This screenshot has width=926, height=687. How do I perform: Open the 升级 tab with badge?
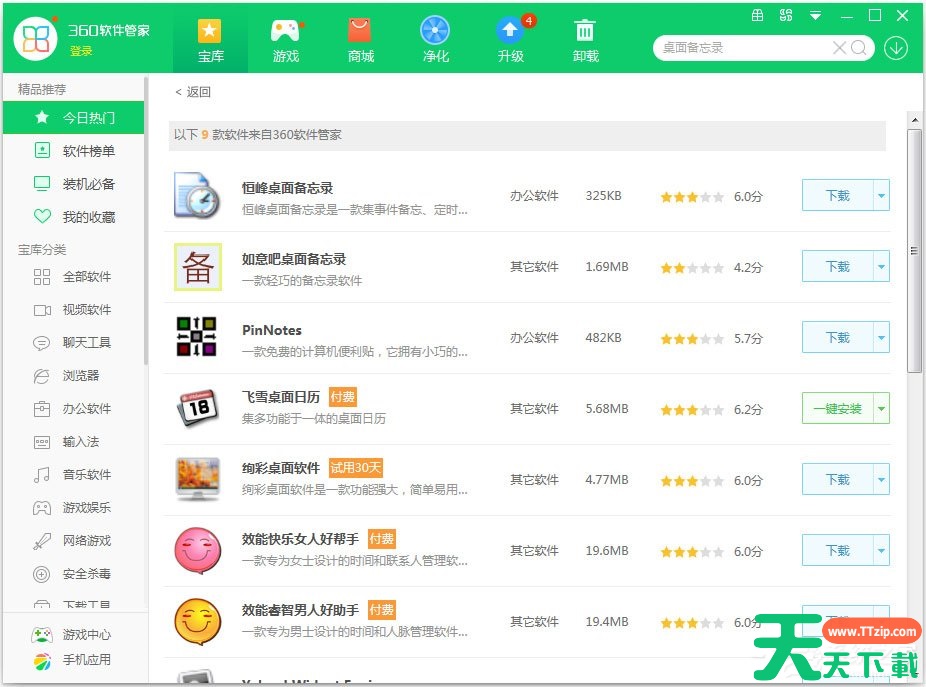[511, 40]
